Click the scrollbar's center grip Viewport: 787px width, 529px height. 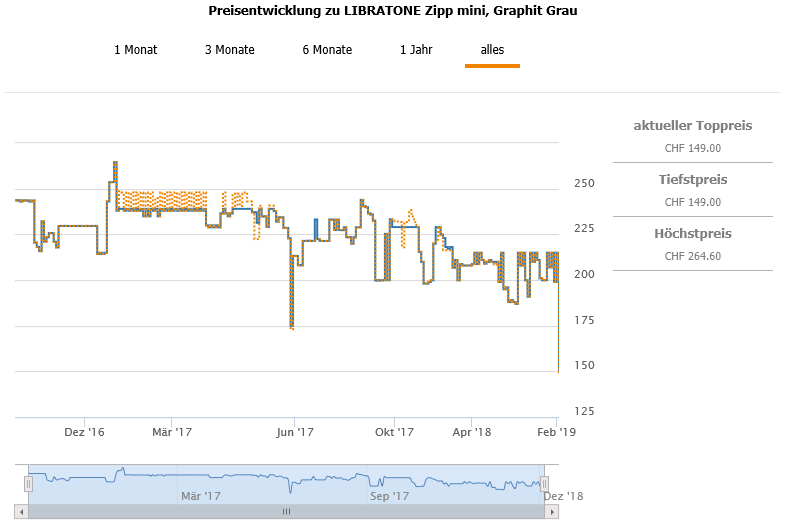[x=287, y=511]
